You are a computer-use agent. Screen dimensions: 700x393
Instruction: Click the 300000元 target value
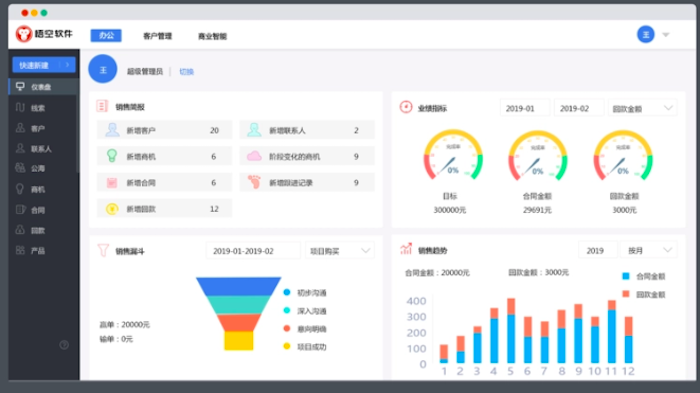[x=450, y=210]
